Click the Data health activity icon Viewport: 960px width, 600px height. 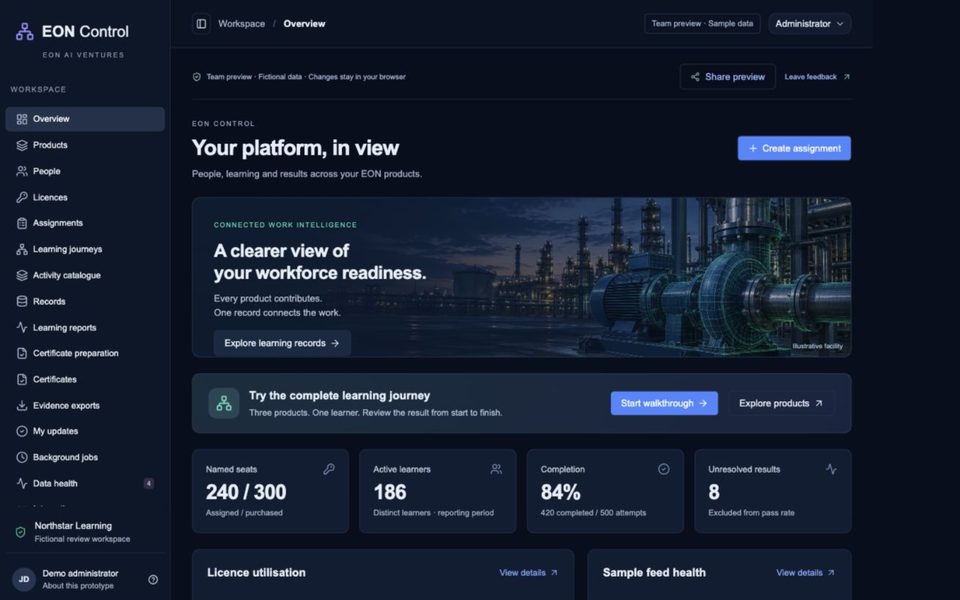(22, 483)
